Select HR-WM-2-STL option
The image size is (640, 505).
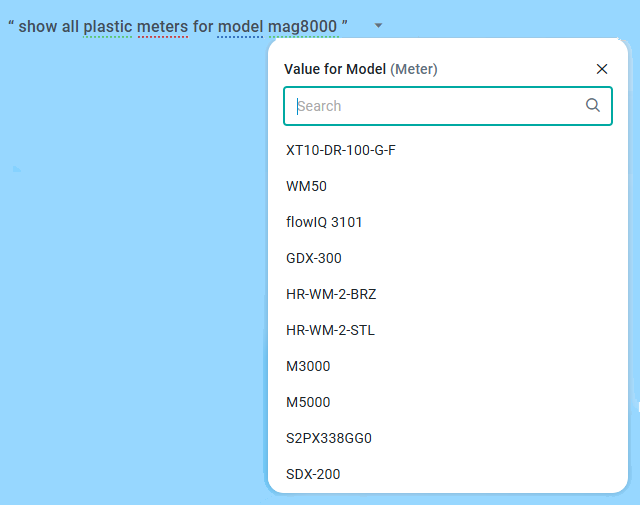[x=330, y=330]
